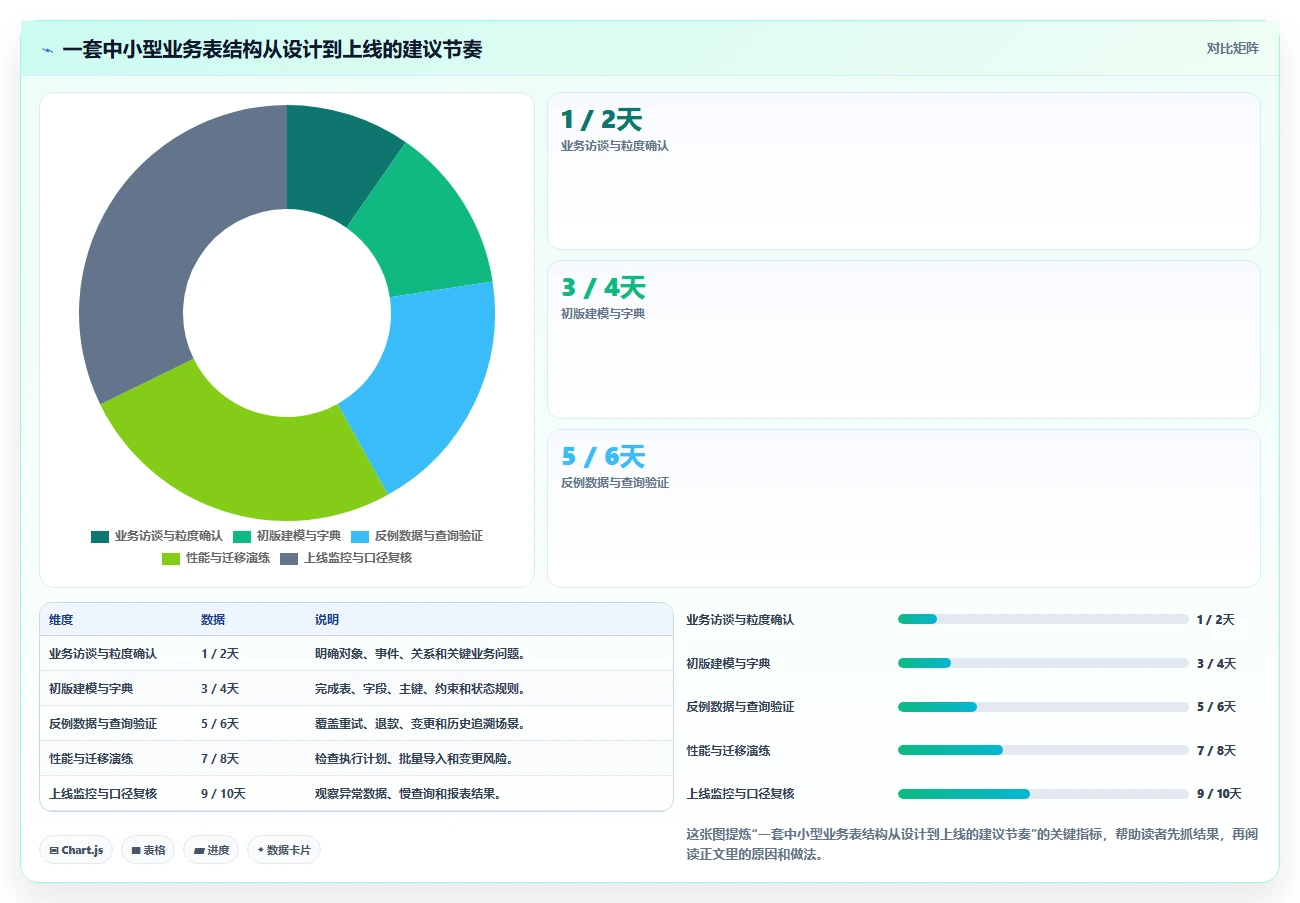The width and height of the screenshot is (1300, 903).
Task: Click the 初版建模与字典 progress bar
Action: tap(1043, 663)
